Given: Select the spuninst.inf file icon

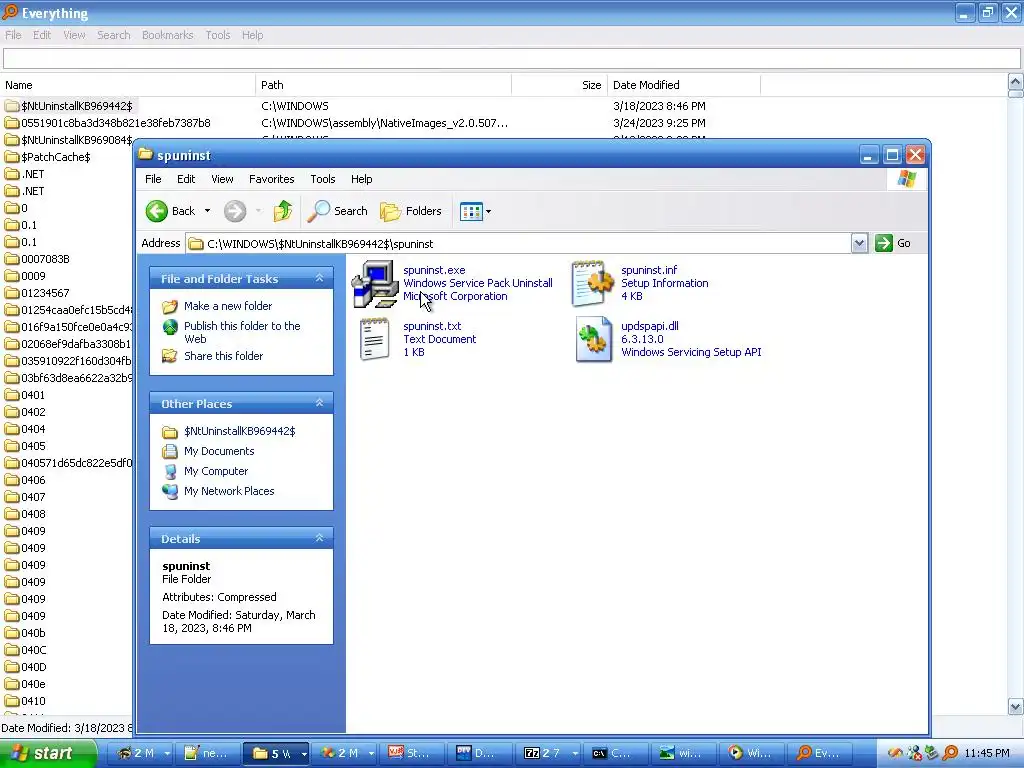Looking at the screenshot, I should tap(593, 283).
